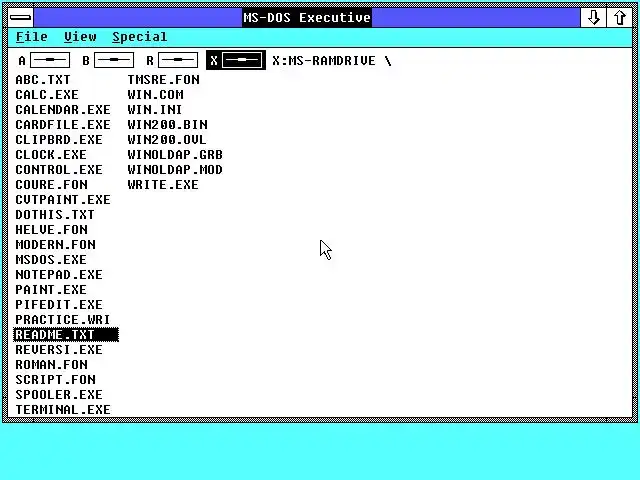Image resolution: width=640 pixels, height=480 pixels.
Task: Select WIN200.BIN file
Action: pyautogui.click(x=167, y=124)
